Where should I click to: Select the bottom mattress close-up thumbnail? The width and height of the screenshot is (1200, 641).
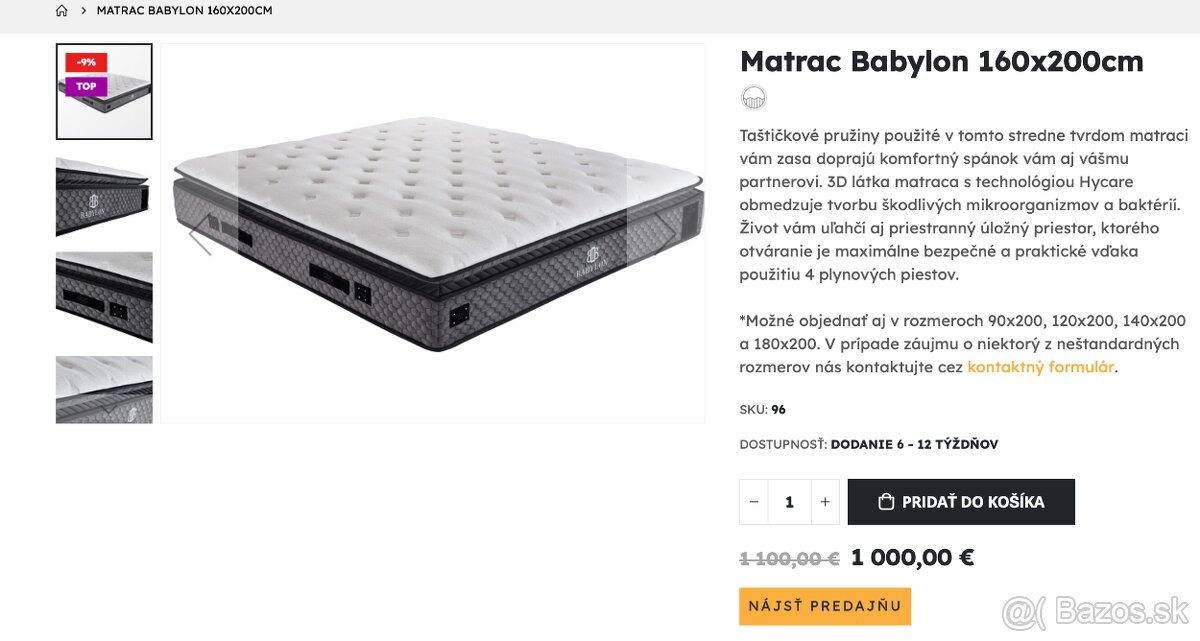pyautogui.click(x=104, y=390)
